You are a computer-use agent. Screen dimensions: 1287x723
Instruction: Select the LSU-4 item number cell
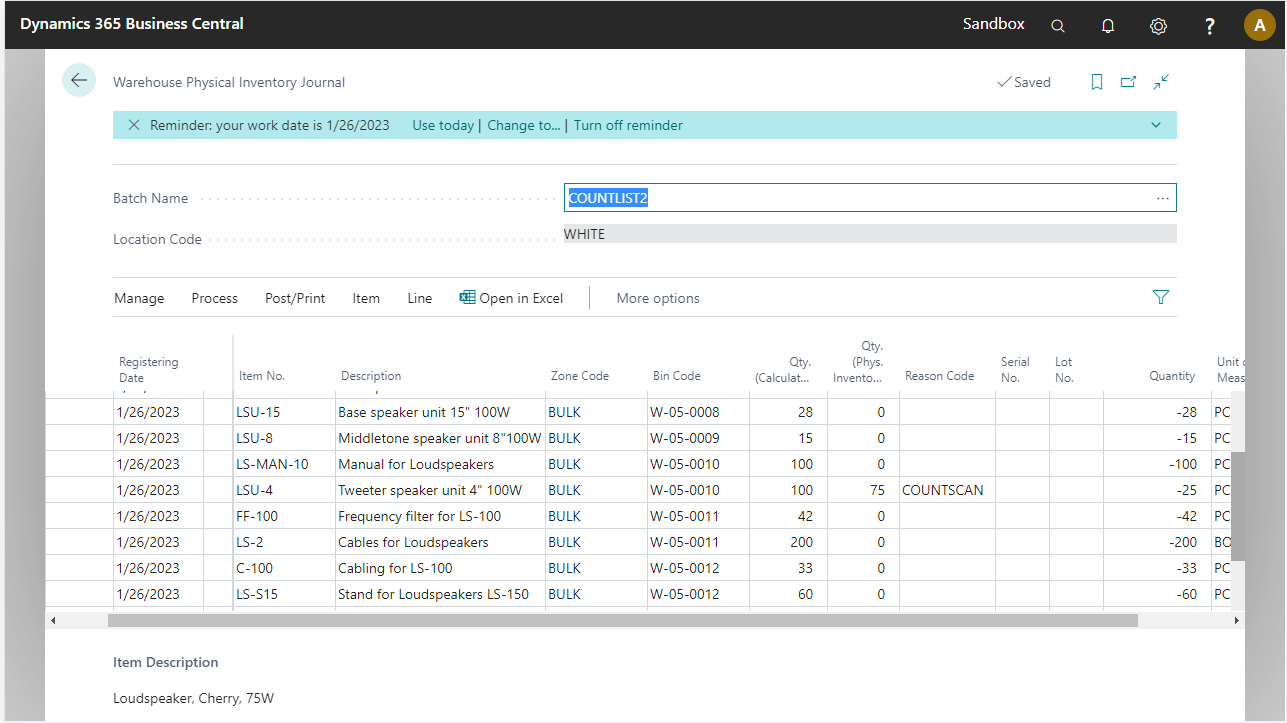[283, 490]
